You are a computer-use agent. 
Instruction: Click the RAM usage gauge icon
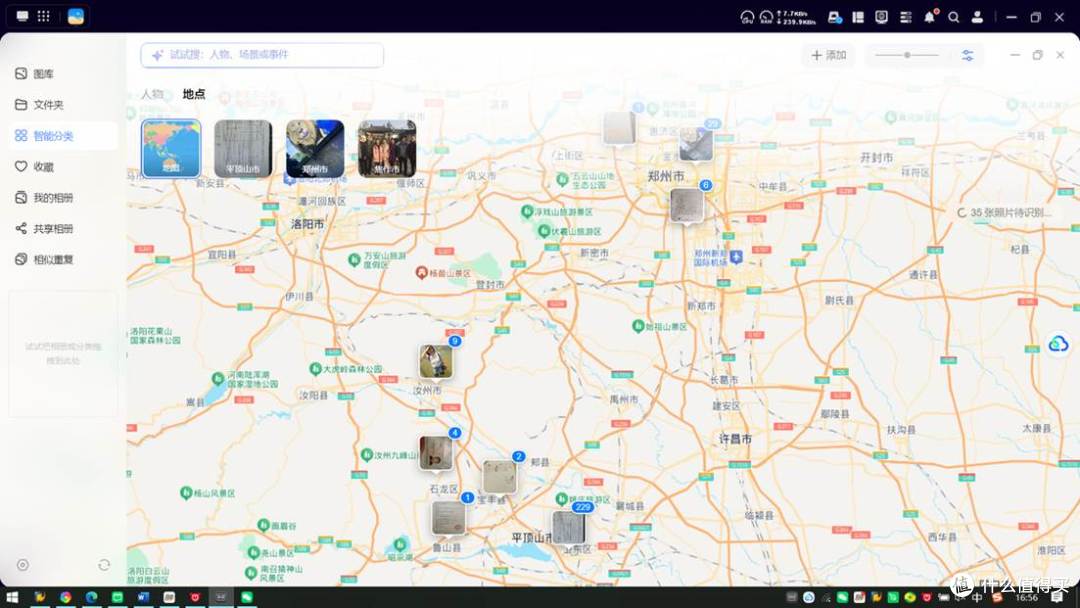click(x=767, y=17)
